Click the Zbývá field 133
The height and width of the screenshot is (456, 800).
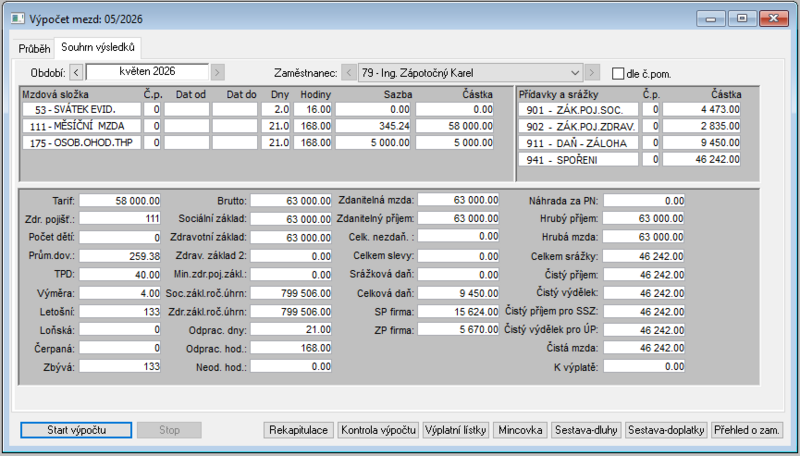click(120, 366)
